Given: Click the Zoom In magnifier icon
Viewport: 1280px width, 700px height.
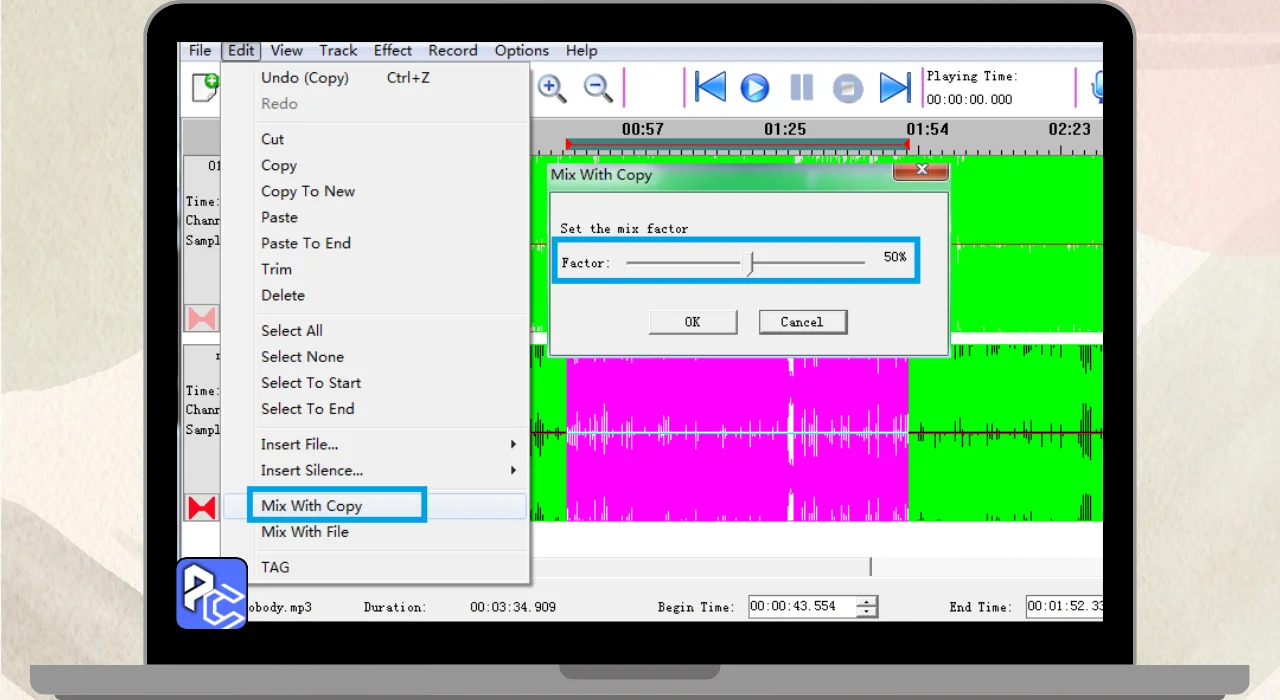Looking at the screenshot, I should pyautogui.click(x=551, y=88).
